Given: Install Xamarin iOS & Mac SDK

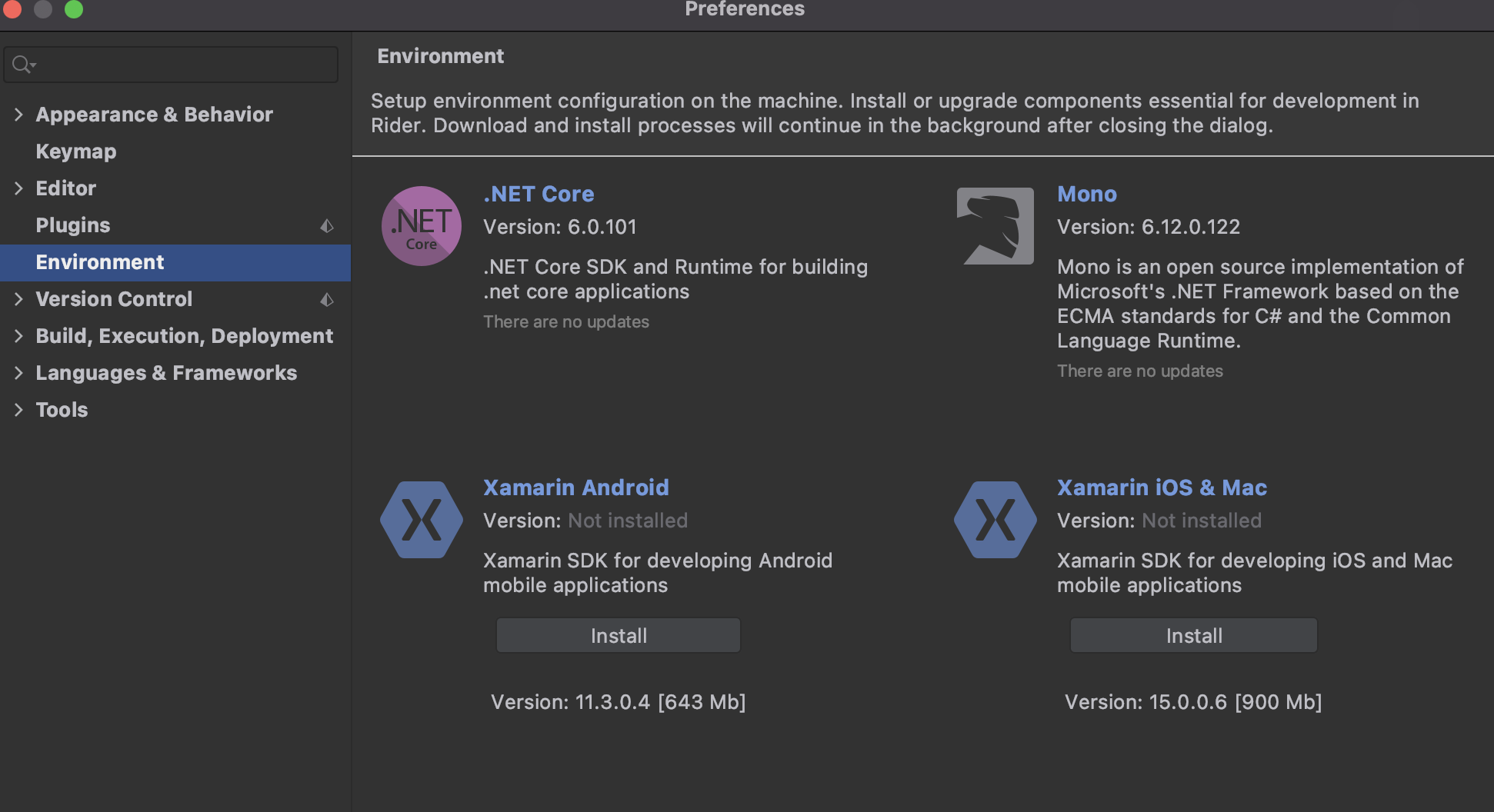Looking at the screenshot, I should pos(1194,636).
